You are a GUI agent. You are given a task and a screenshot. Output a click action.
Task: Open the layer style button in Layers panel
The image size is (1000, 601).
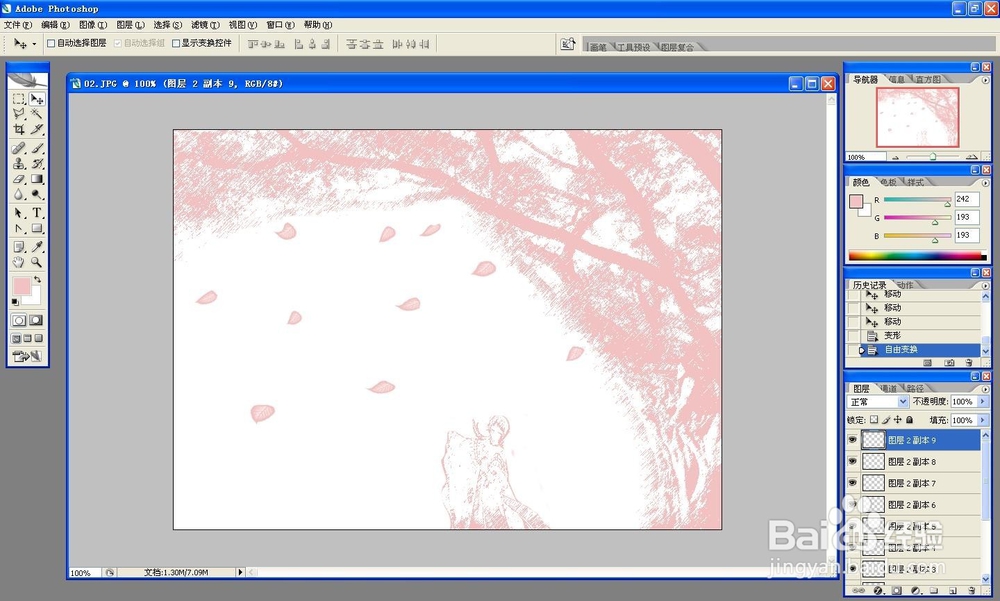[x=878, y=591]
